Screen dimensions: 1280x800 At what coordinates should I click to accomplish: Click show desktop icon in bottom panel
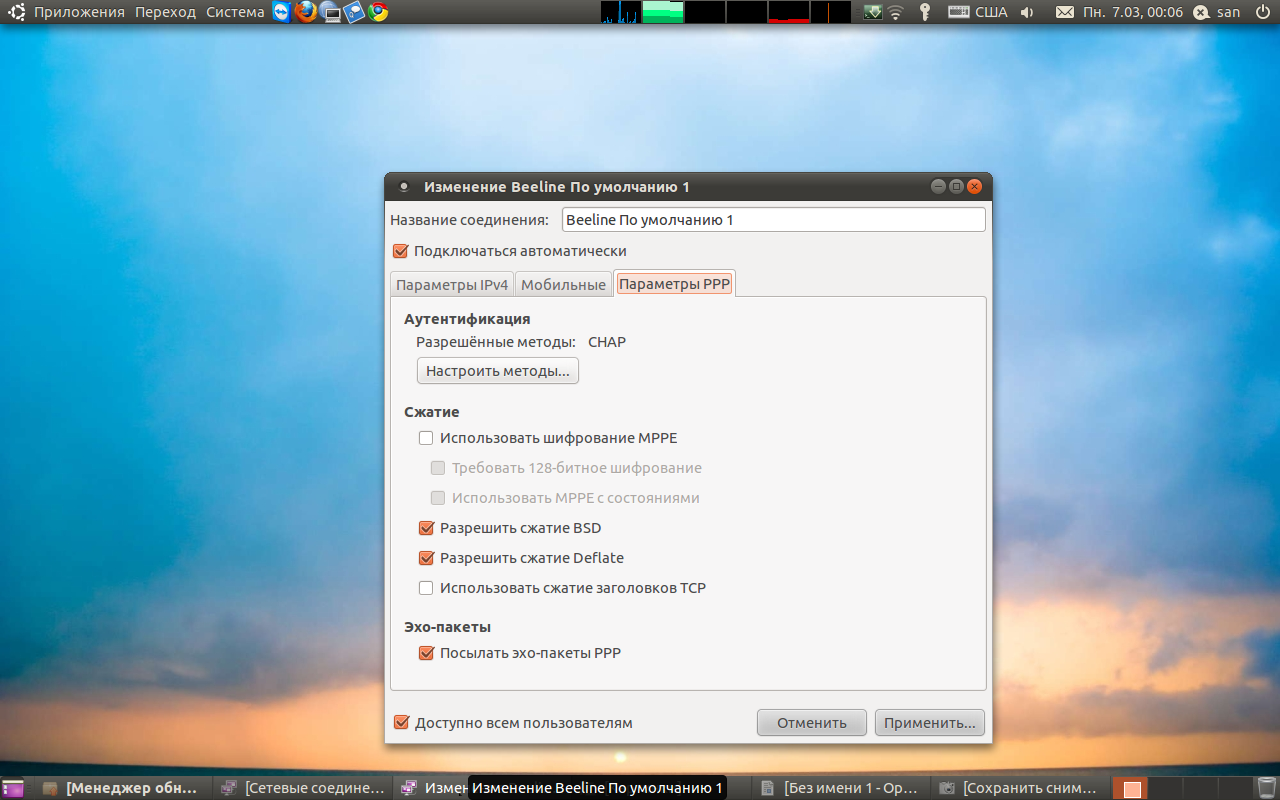point(13,788)
